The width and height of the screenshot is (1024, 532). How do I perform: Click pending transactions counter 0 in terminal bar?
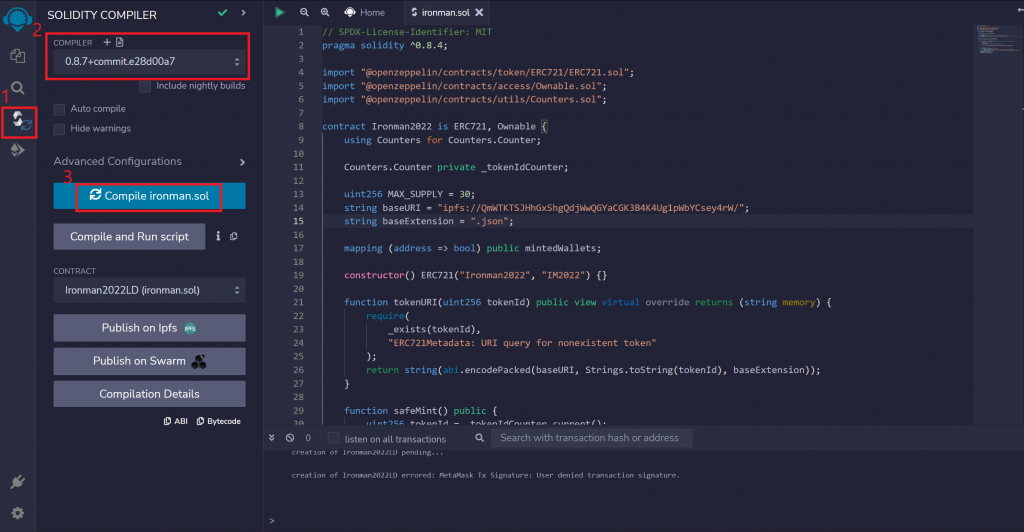pyautogui.click(x=308, y=438)
